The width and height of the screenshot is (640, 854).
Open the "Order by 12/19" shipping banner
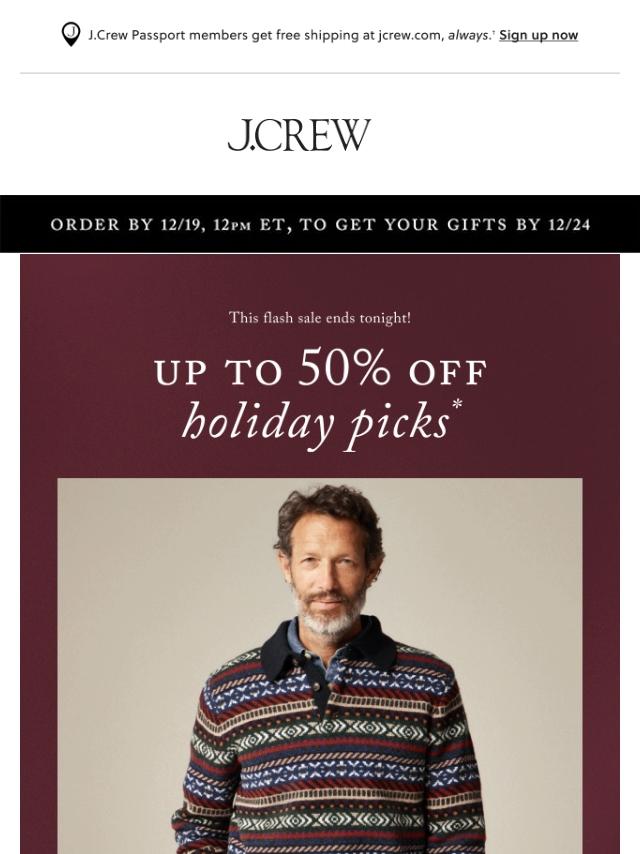tap(320, 224)
